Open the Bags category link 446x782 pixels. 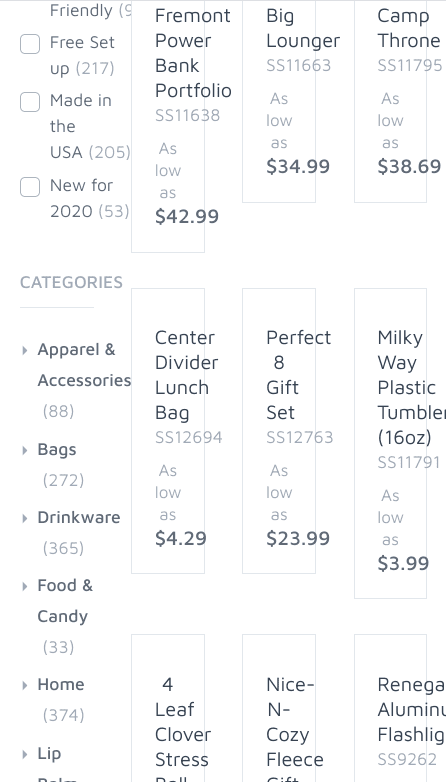tap(57, 449)
